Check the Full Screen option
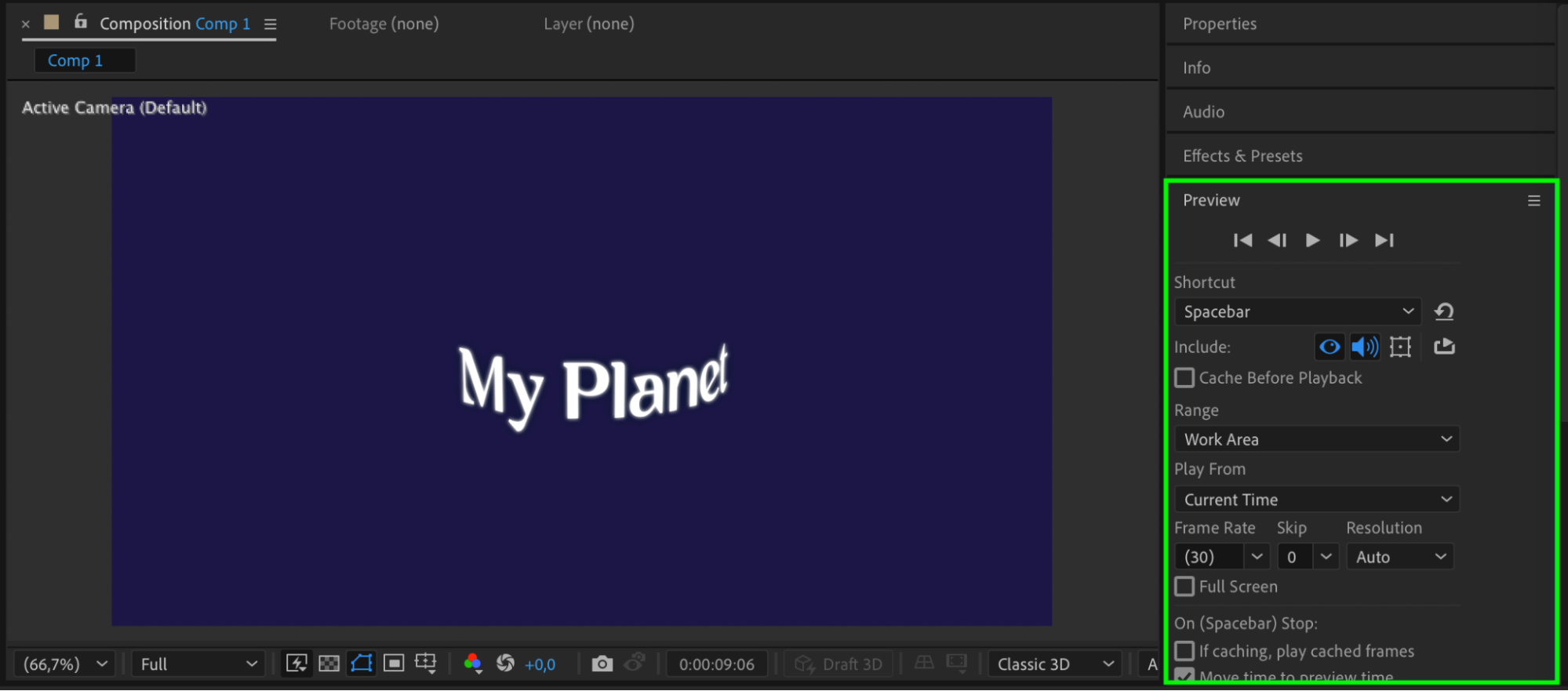Viewport: 1568px width, 691px height. pos(1184,587)
